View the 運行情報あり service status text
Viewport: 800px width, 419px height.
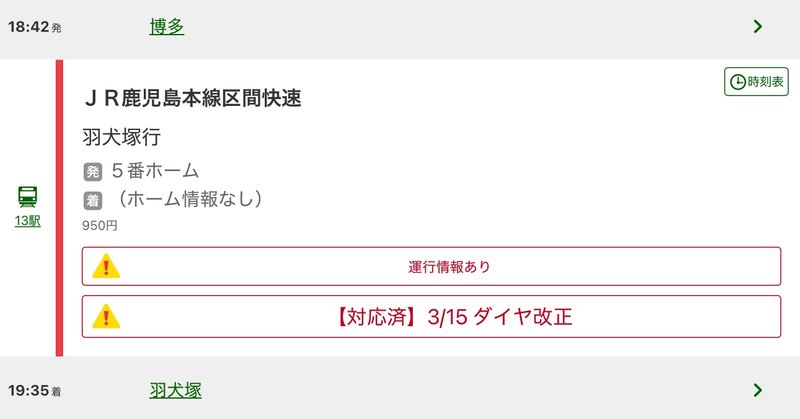click(449, 267)
